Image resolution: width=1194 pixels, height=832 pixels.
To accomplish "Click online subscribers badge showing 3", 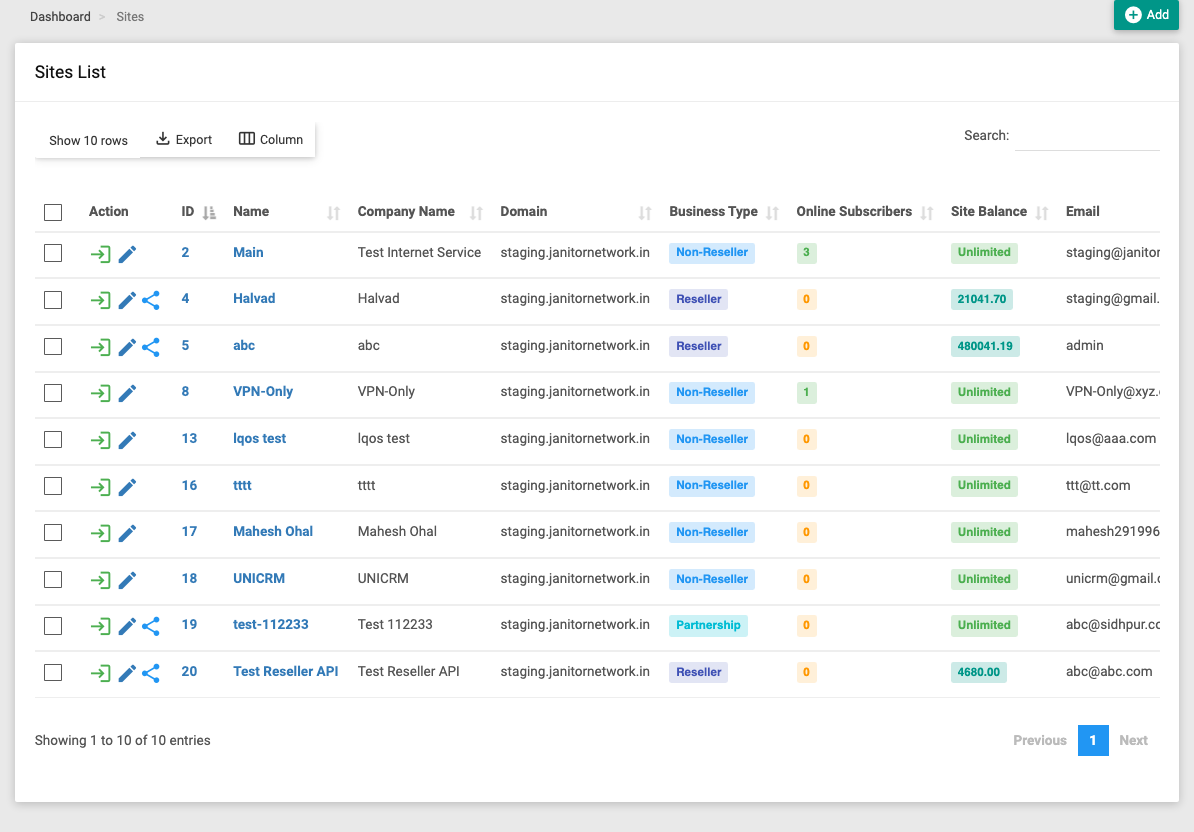I will [806, 253].
